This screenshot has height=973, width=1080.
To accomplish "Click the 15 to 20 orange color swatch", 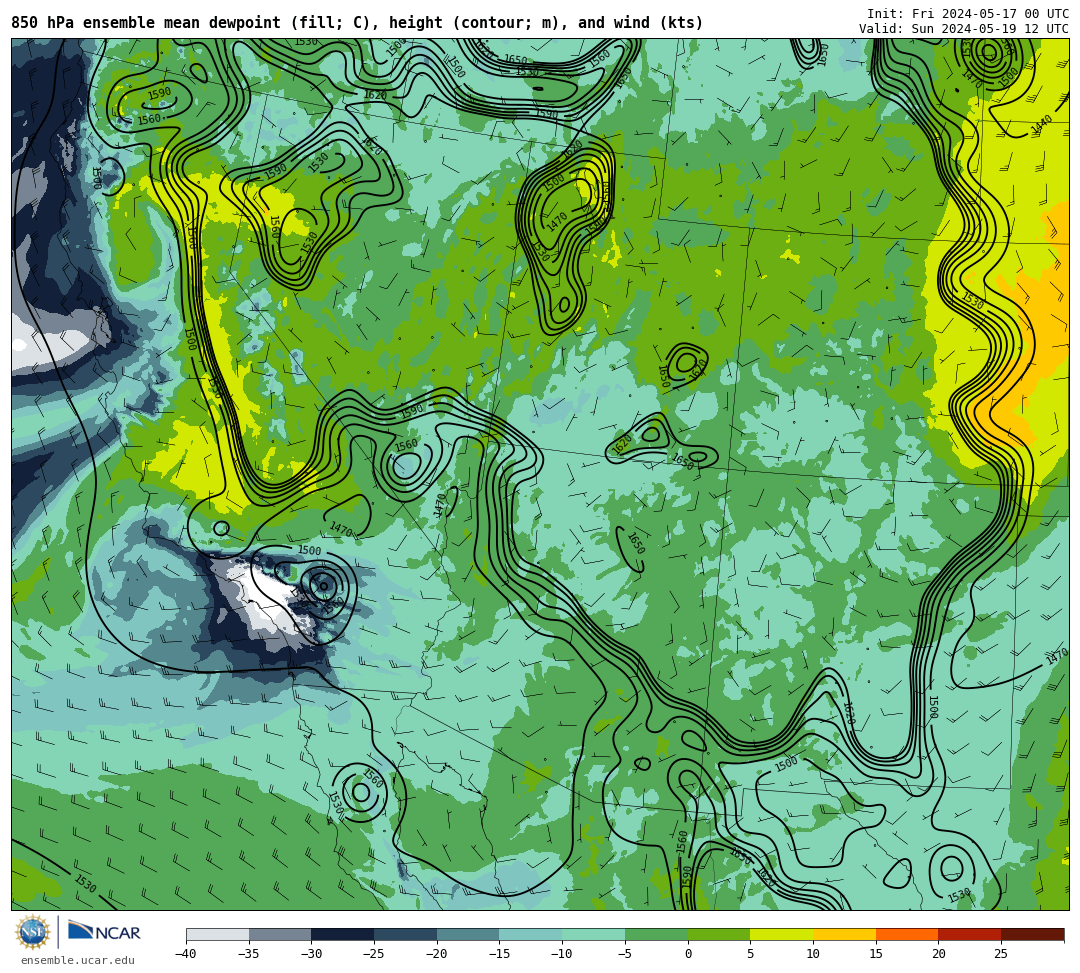I will click(x=907, y=934).
